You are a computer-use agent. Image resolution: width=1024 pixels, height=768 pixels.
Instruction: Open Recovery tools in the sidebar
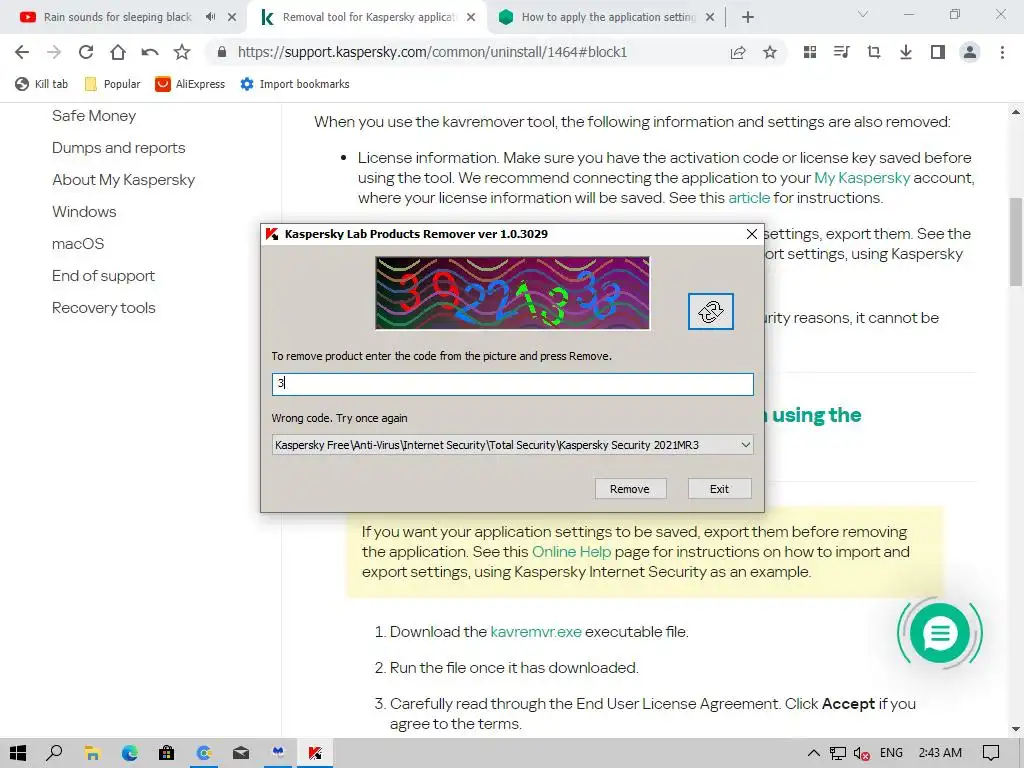click(104, 308)
